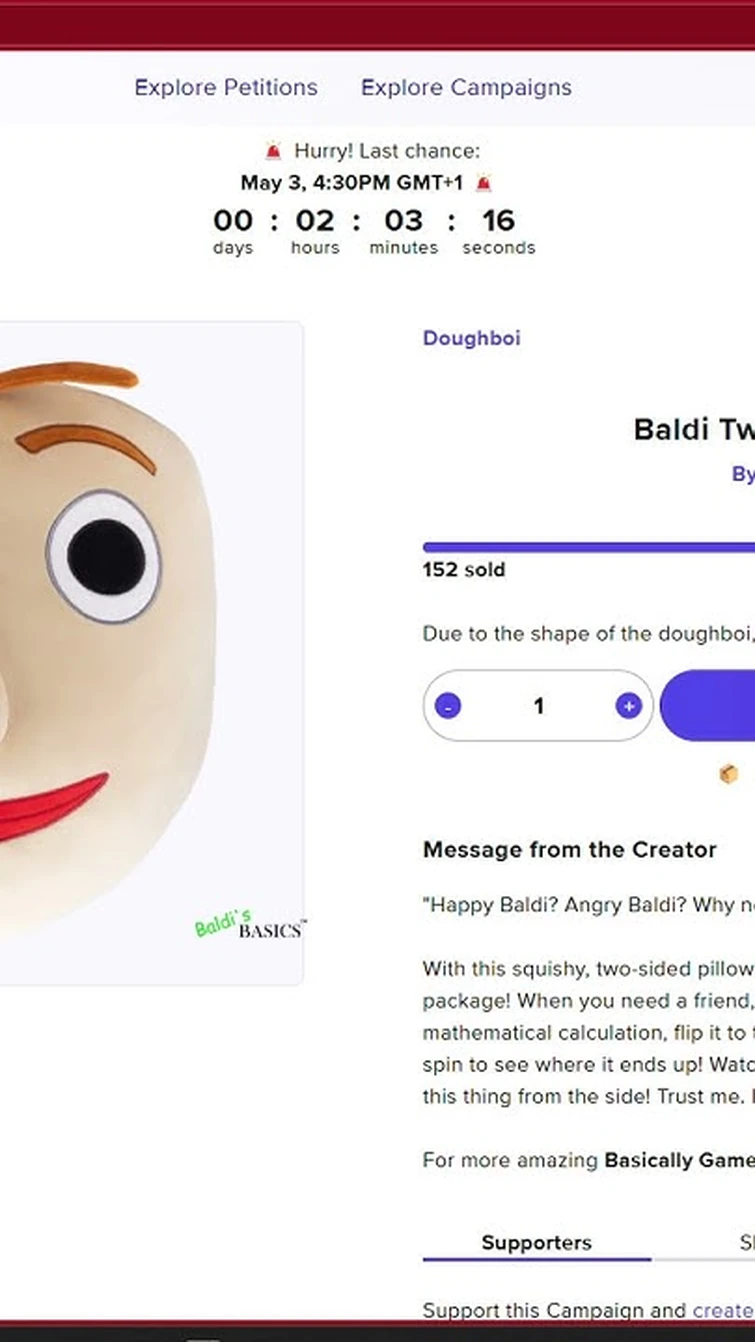755x1342 pixels.
Task: Click the Baldi's Basics logo on the plush image
Action: pyautogui.click(x=250, y=925)
